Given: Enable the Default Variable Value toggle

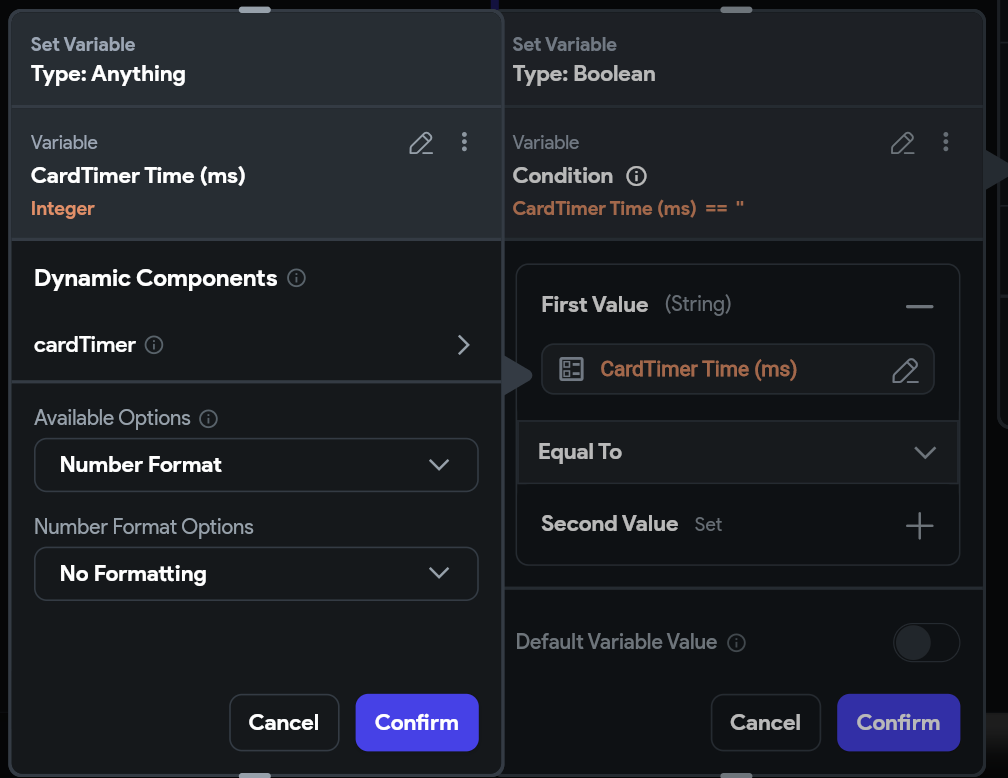Looking at the screenshot, I should (x=926, y=643).
